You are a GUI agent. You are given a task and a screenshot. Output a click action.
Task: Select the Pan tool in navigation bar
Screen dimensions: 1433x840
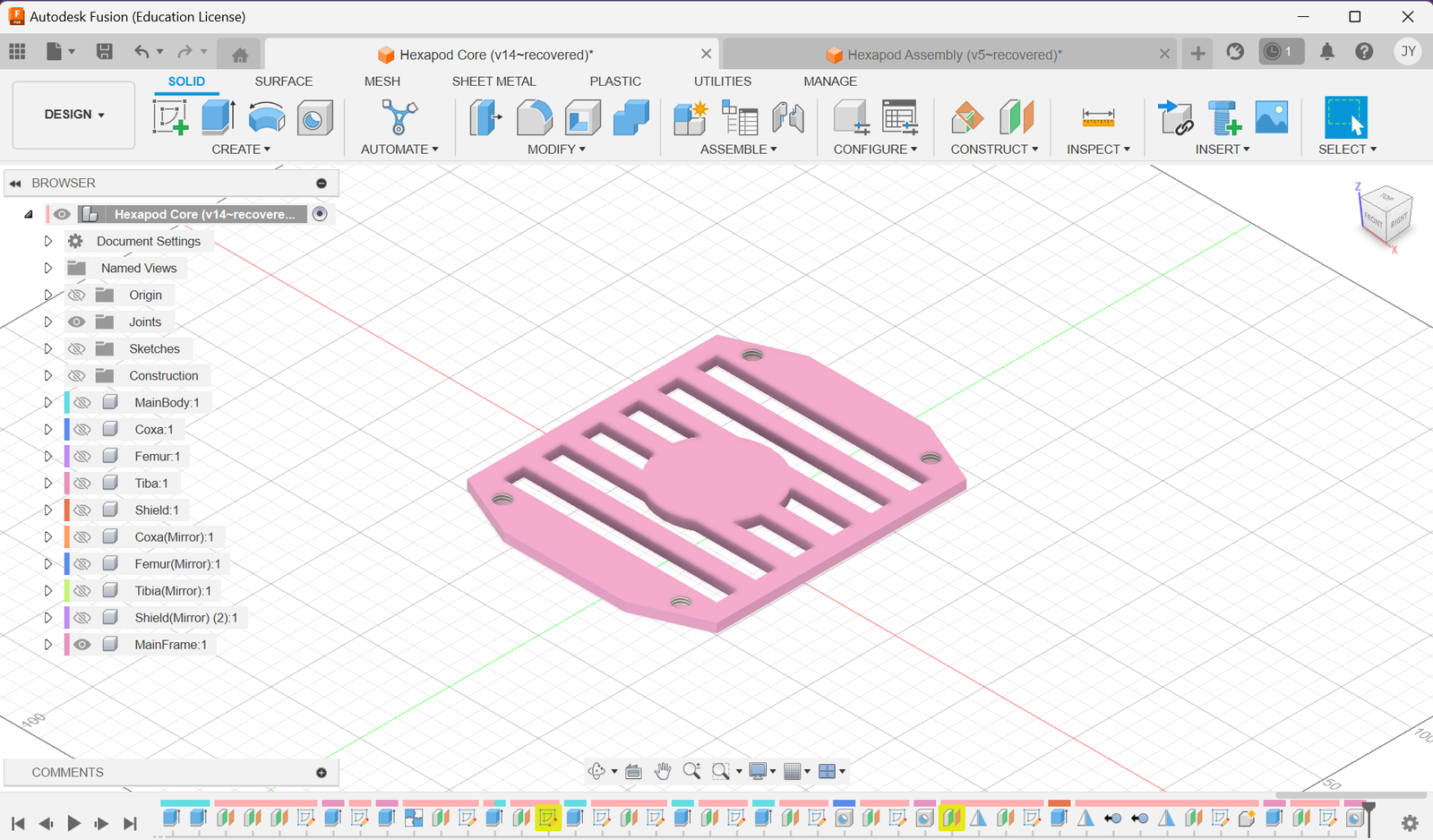(x=663, y=771)
